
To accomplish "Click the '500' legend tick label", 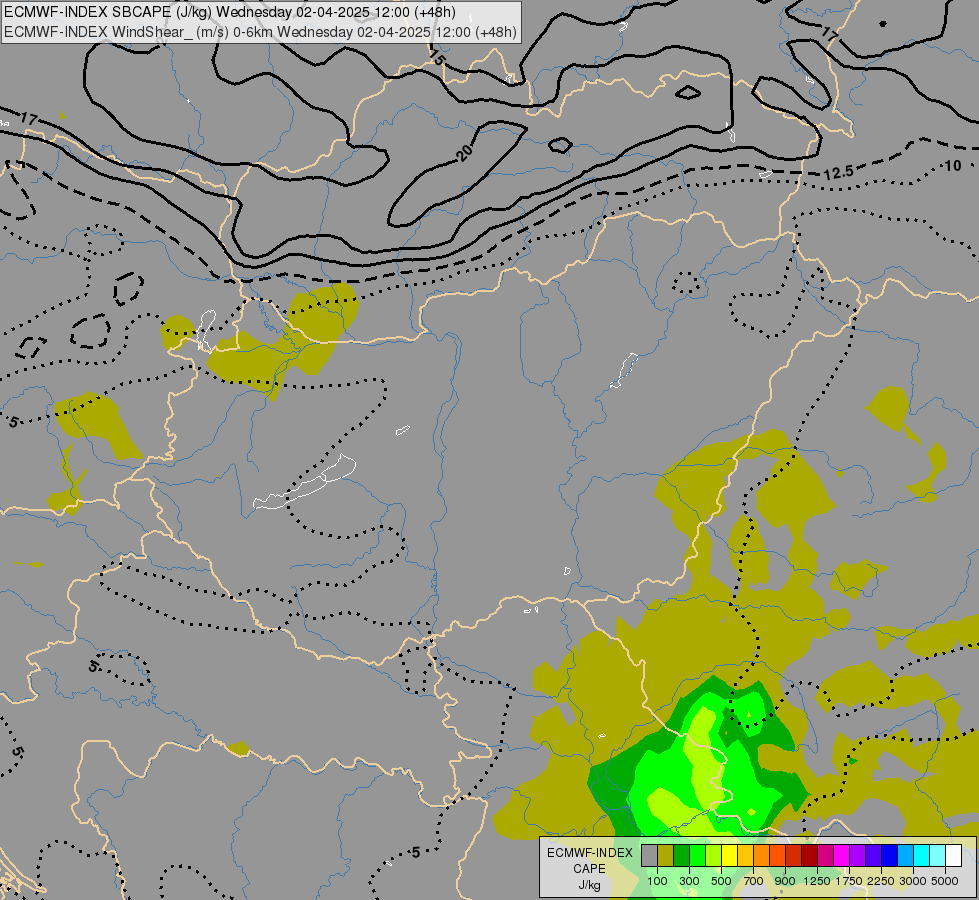I will [x=721, y=881].
